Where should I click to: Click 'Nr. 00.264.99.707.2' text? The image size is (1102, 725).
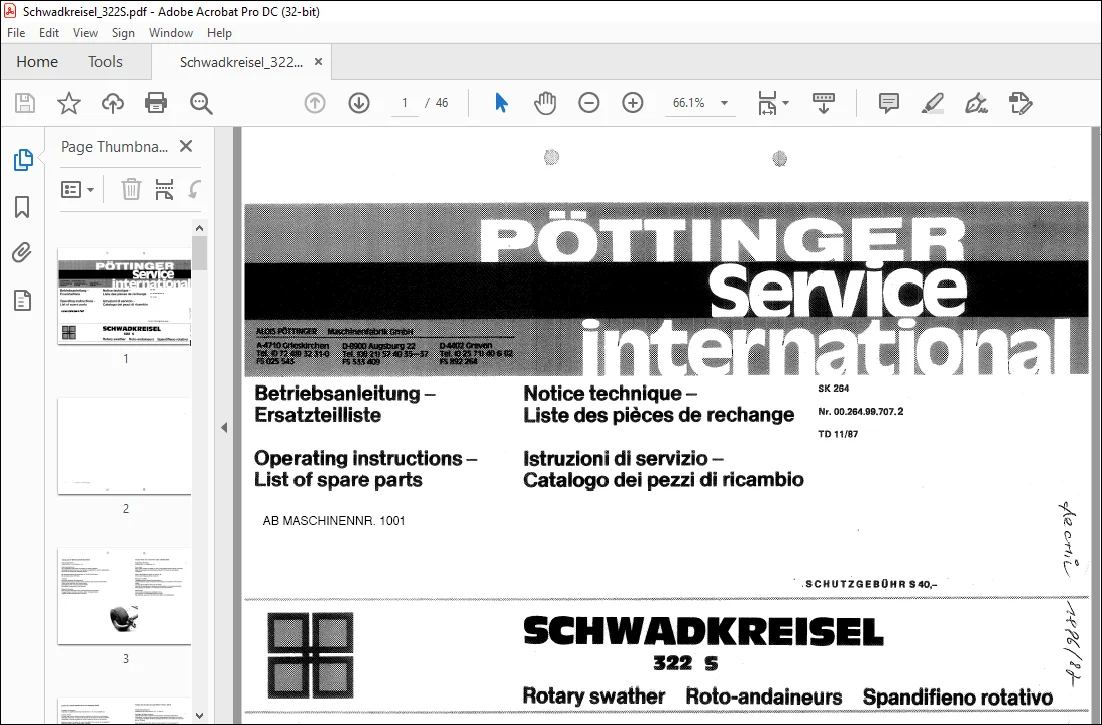coord(860,412)
